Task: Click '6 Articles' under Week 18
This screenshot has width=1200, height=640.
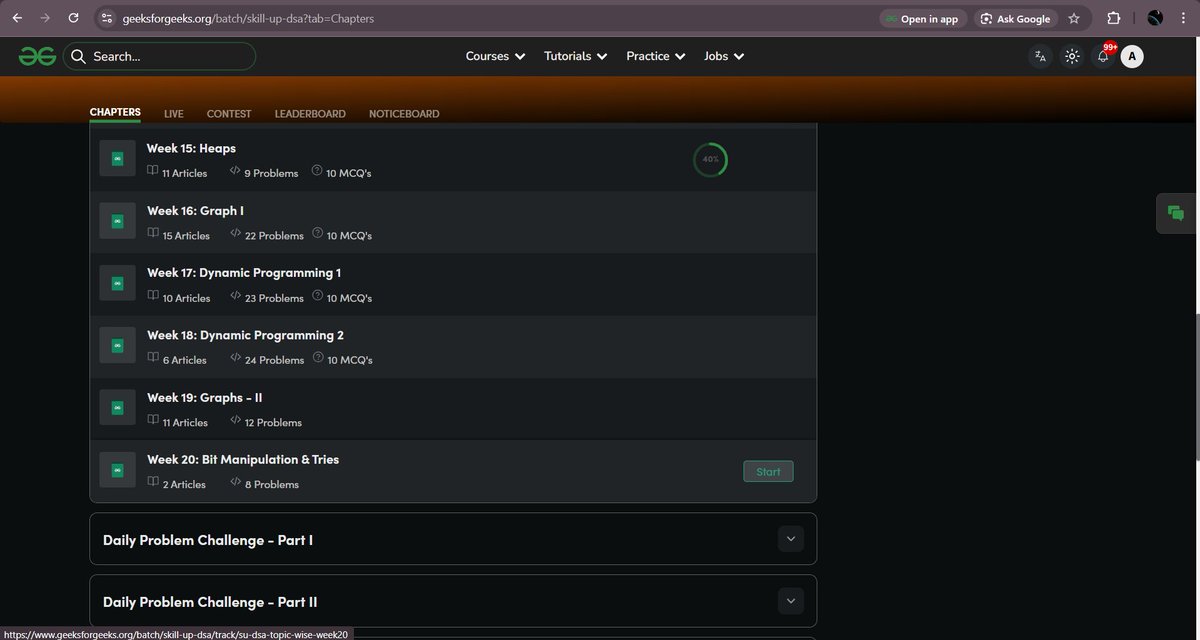Action: [x=185, y=360]
